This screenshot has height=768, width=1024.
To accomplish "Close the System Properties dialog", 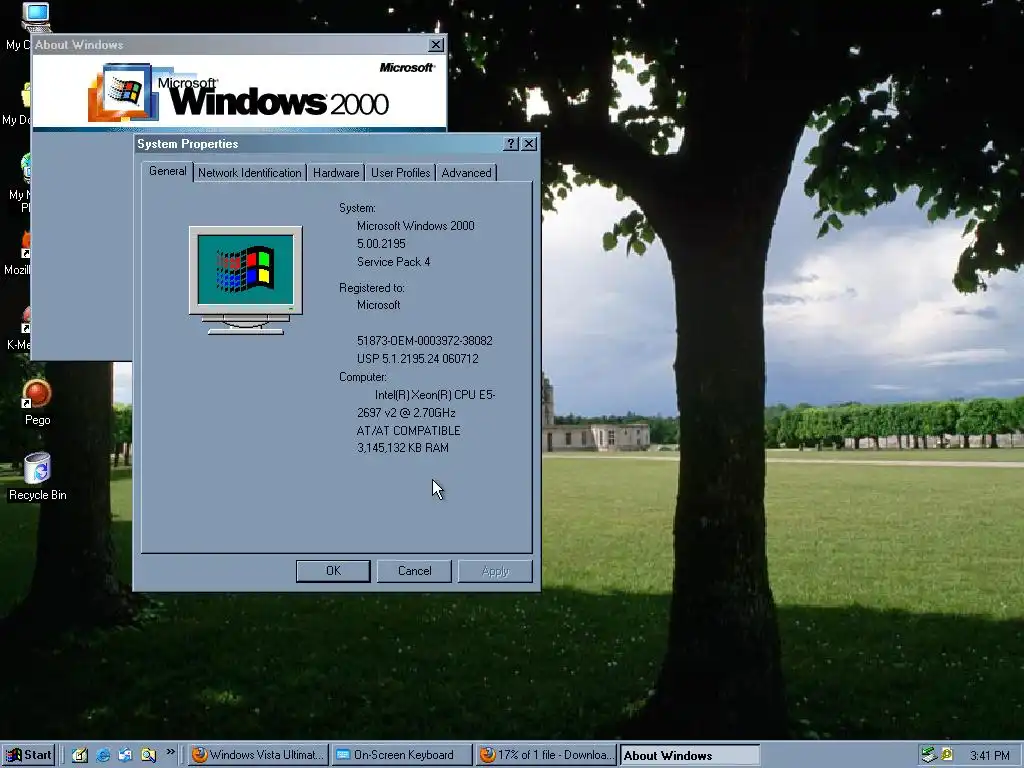I will tap(530, 144).
